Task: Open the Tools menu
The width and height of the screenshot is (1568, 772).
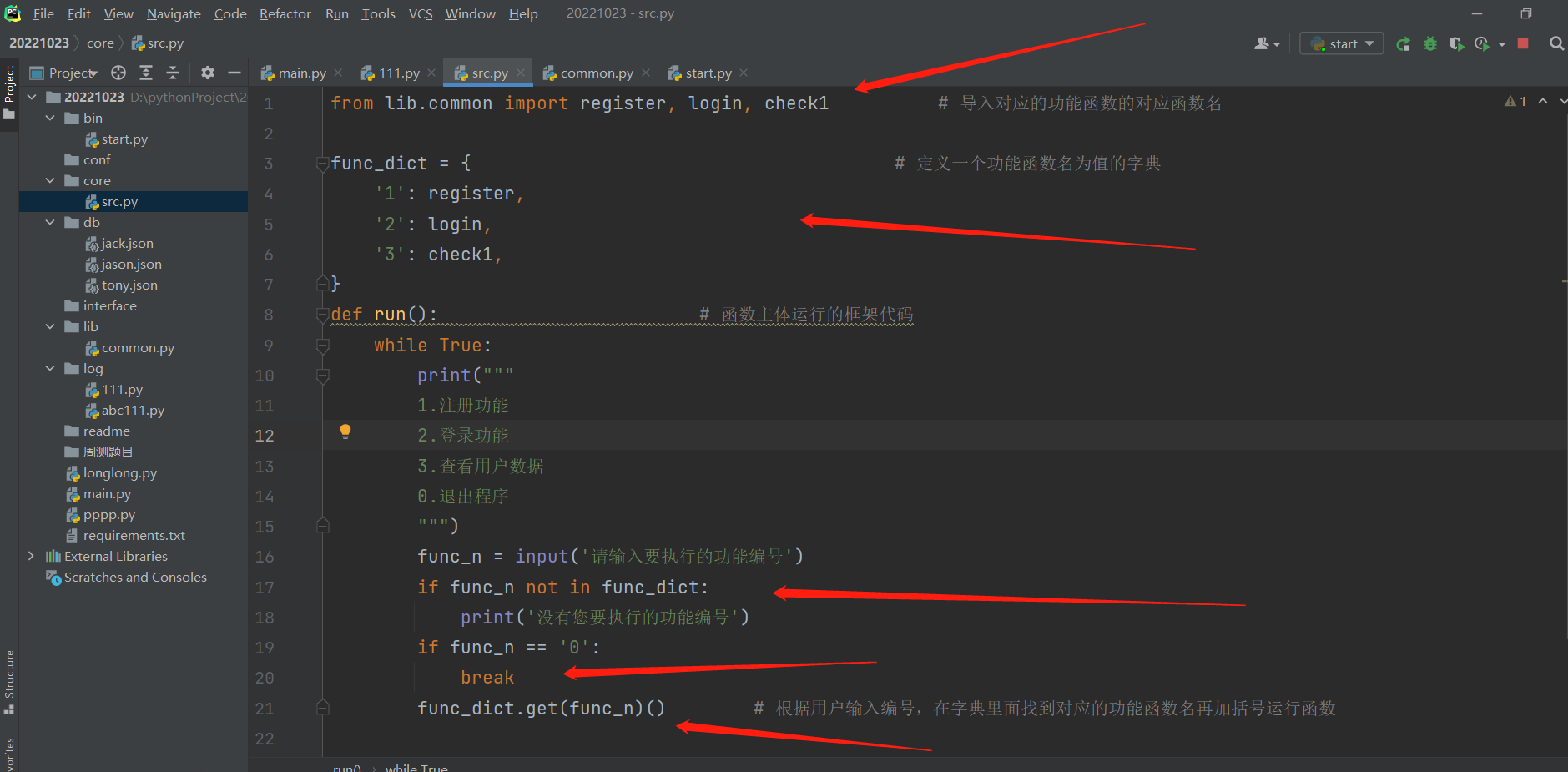Action: point(378,13)
